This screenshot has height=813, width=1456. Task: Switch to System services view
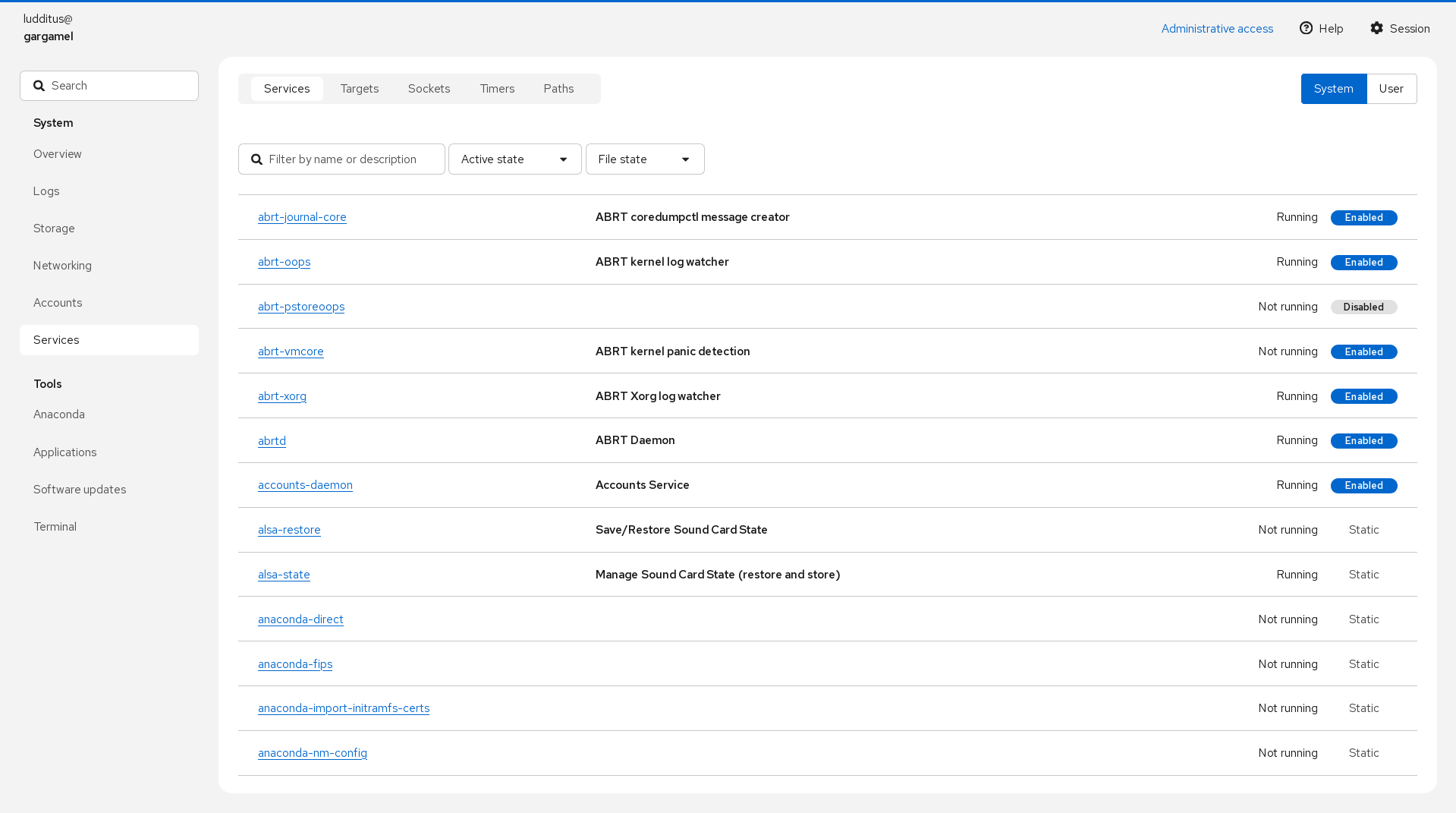coord(1333,89)
